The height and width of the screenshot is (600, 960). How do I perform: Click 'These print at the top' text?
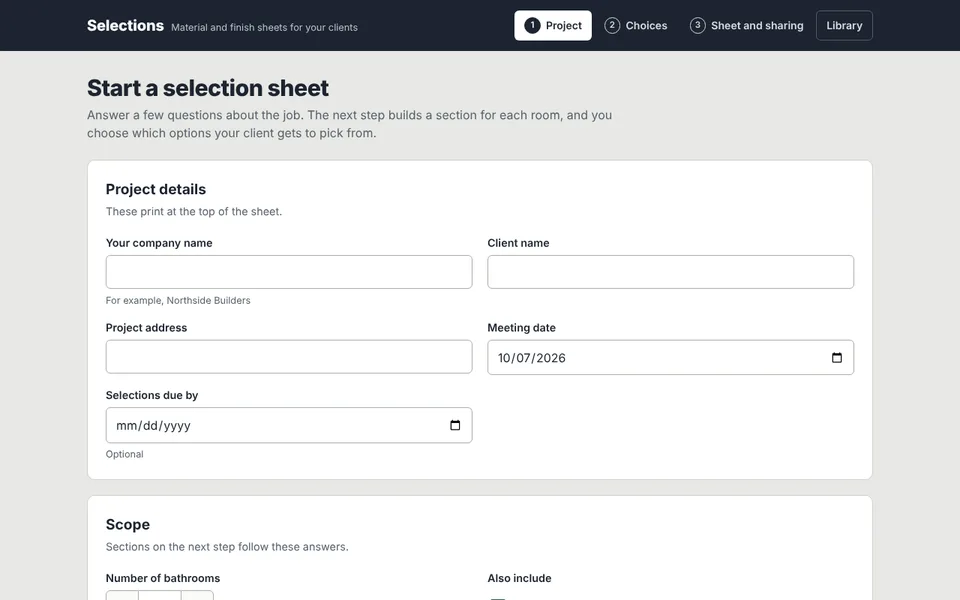point(193,212)
